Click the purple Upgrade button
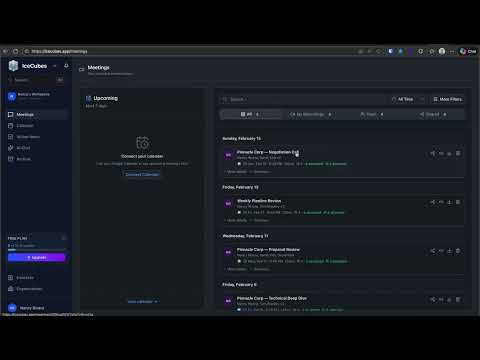 pos(36,257)
